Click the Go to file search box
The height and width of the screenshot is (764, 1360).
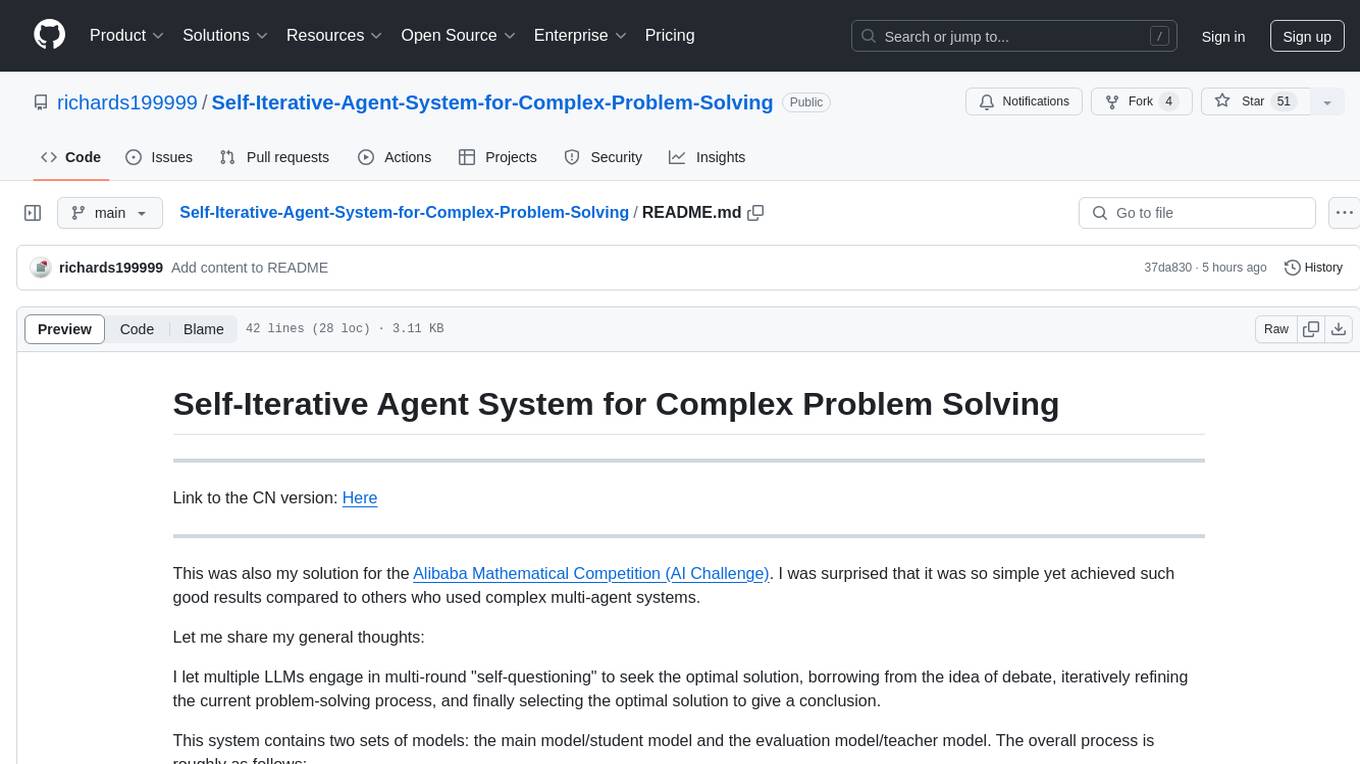(x=1197, y=213)
